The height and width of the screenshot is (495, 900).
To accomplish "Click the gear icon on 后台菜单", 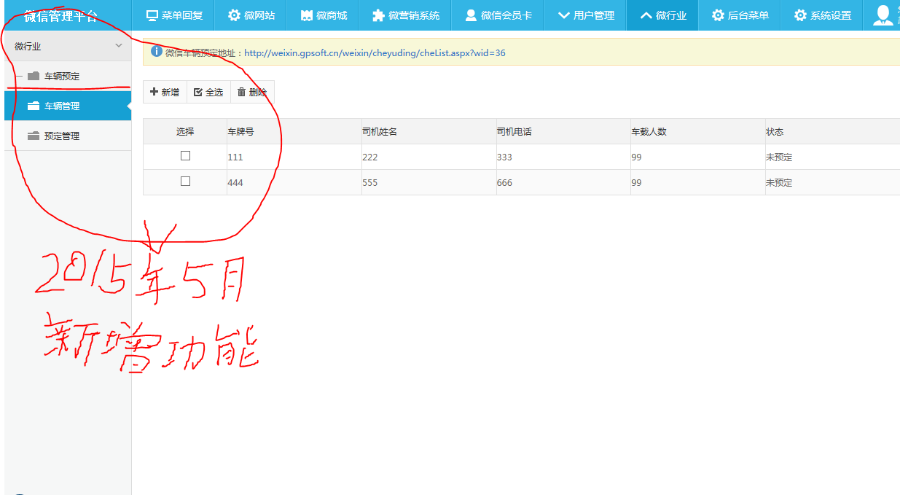I will pos(717,16).
